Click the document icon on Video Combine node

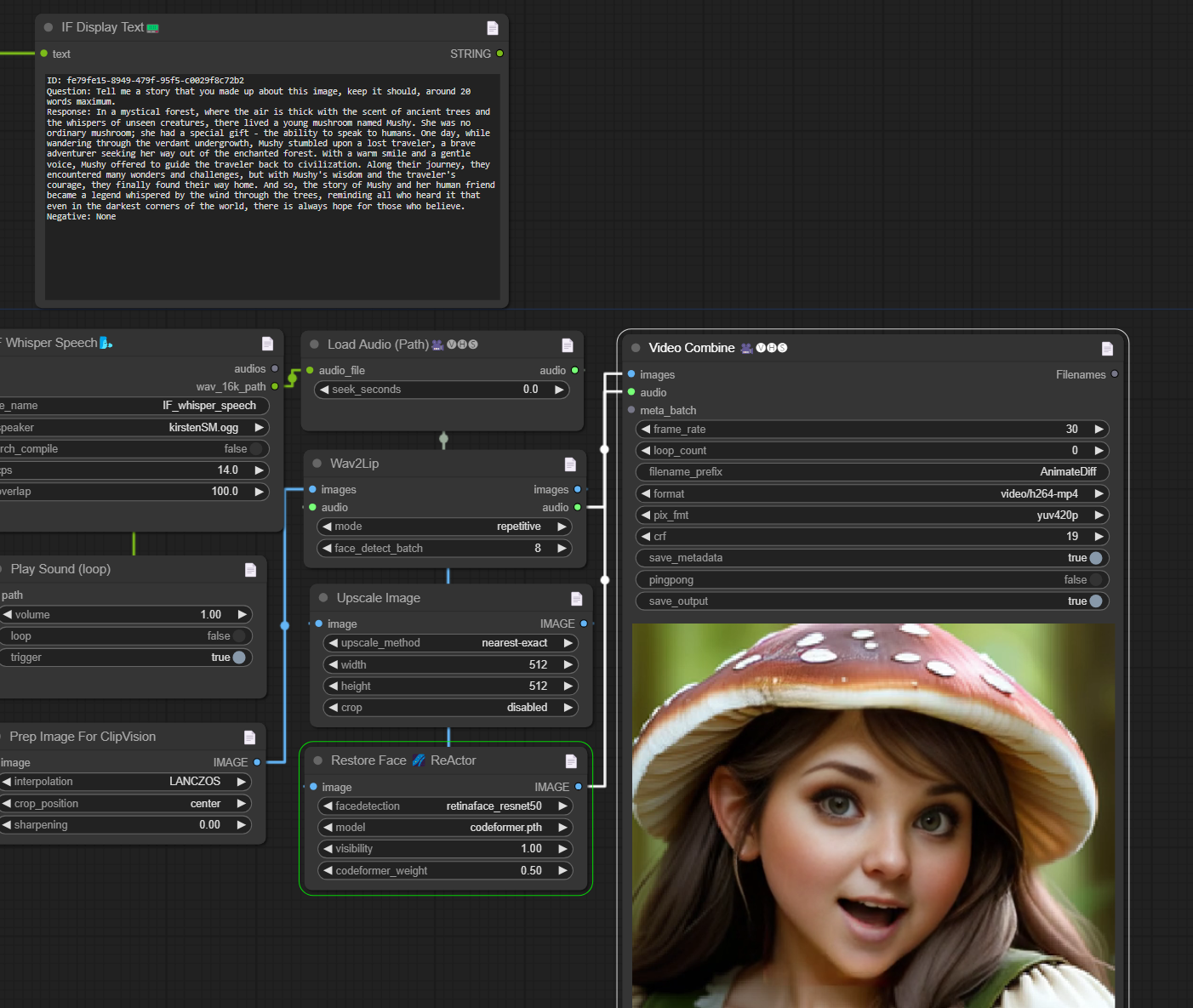1107,349
